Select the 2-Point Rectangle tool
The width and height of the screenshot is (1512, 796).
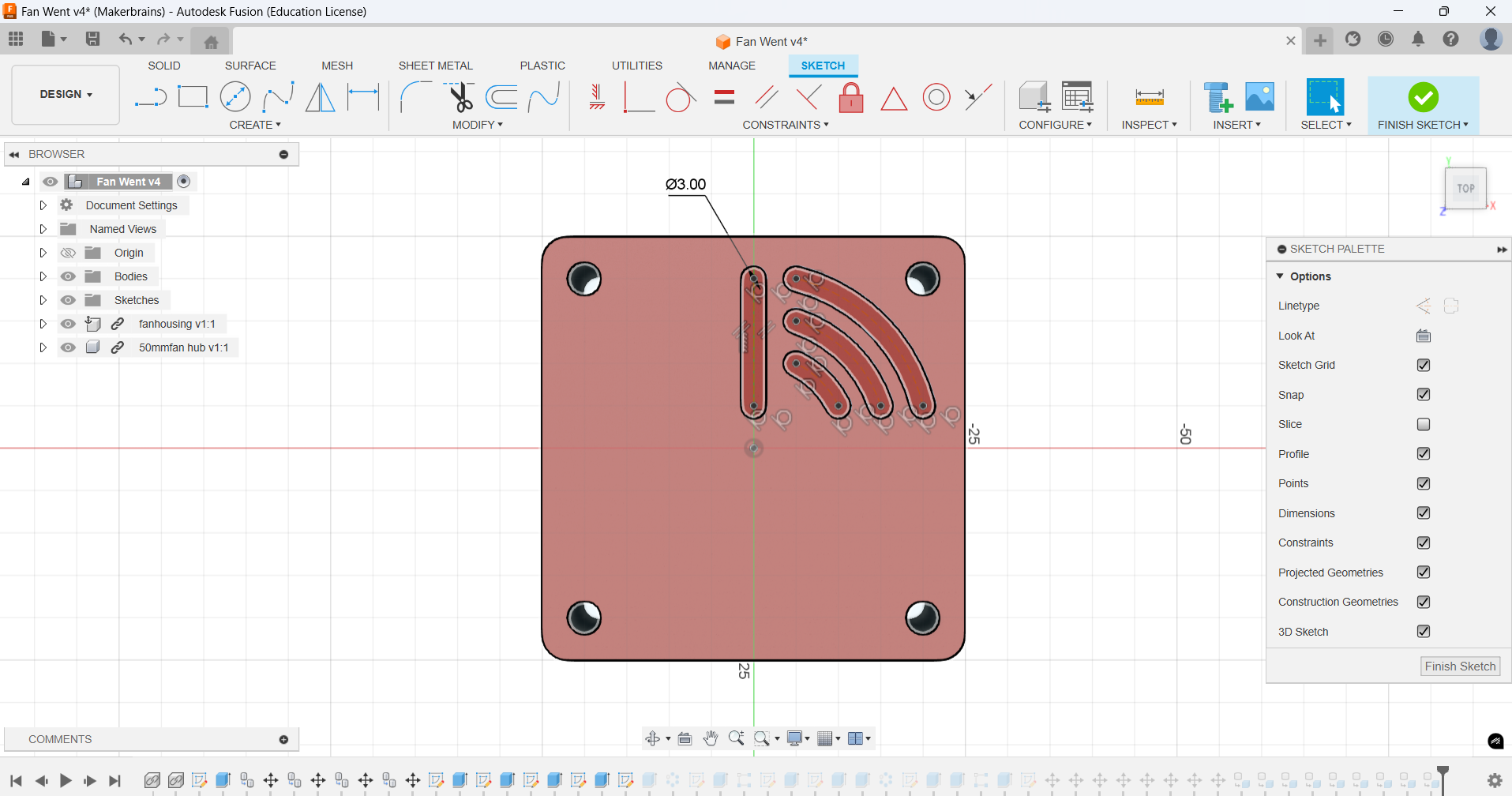[193, 96]
